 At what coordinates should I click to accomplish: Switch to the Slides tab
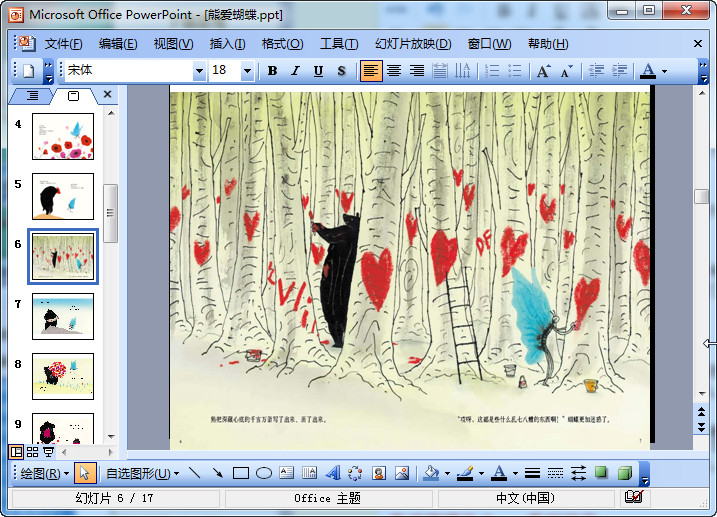click(73, 96)
